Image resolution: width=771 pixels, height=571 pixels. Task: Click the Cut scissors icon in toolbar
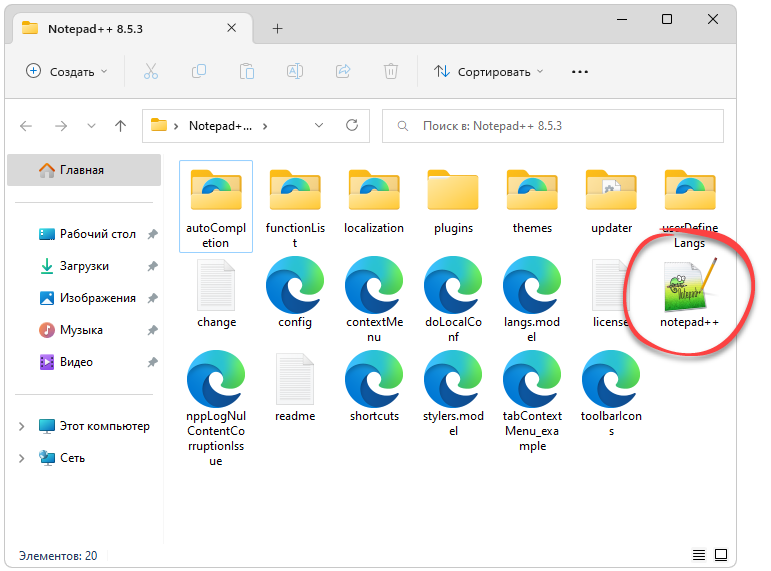click(x=151, y=71)
